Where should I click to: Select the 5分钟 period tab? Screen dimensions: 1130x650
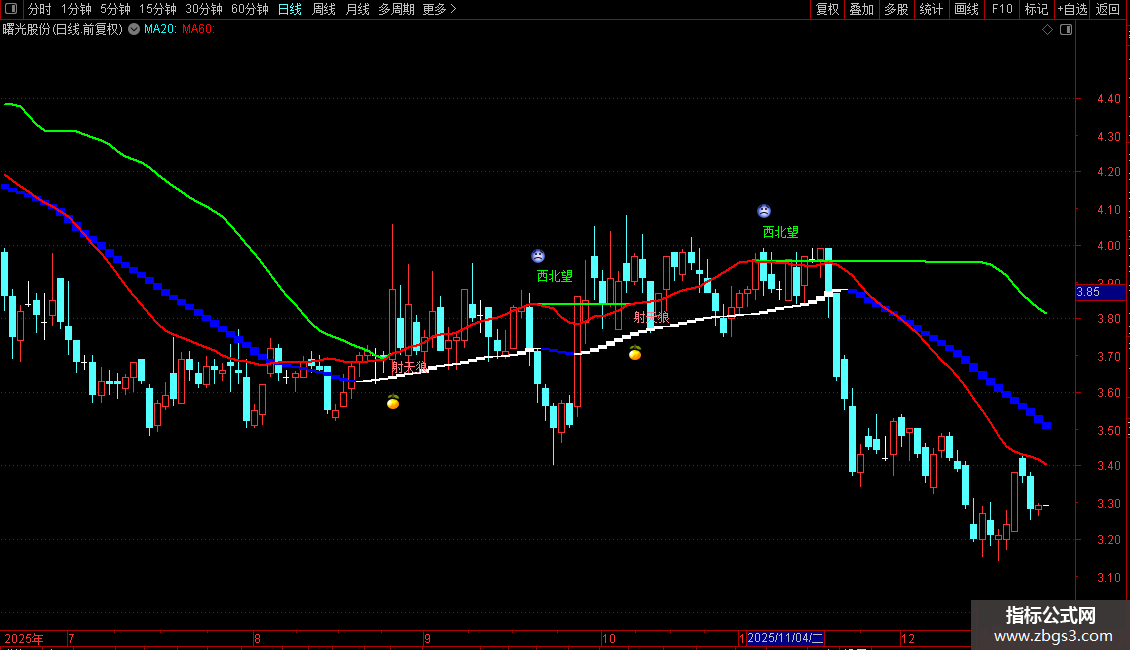pyautogui.click(x=115, y=9)
